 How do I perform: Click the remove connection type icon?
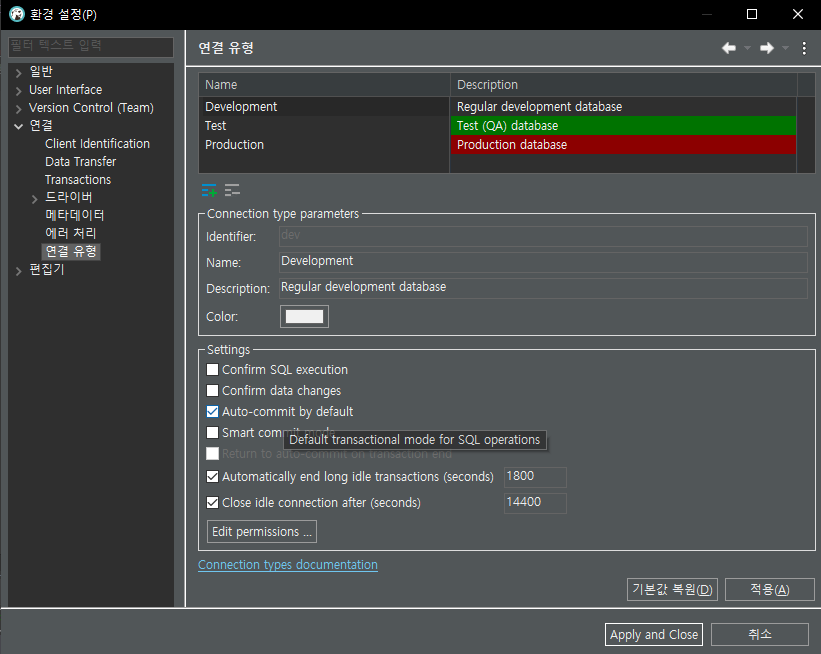point(232,190)
